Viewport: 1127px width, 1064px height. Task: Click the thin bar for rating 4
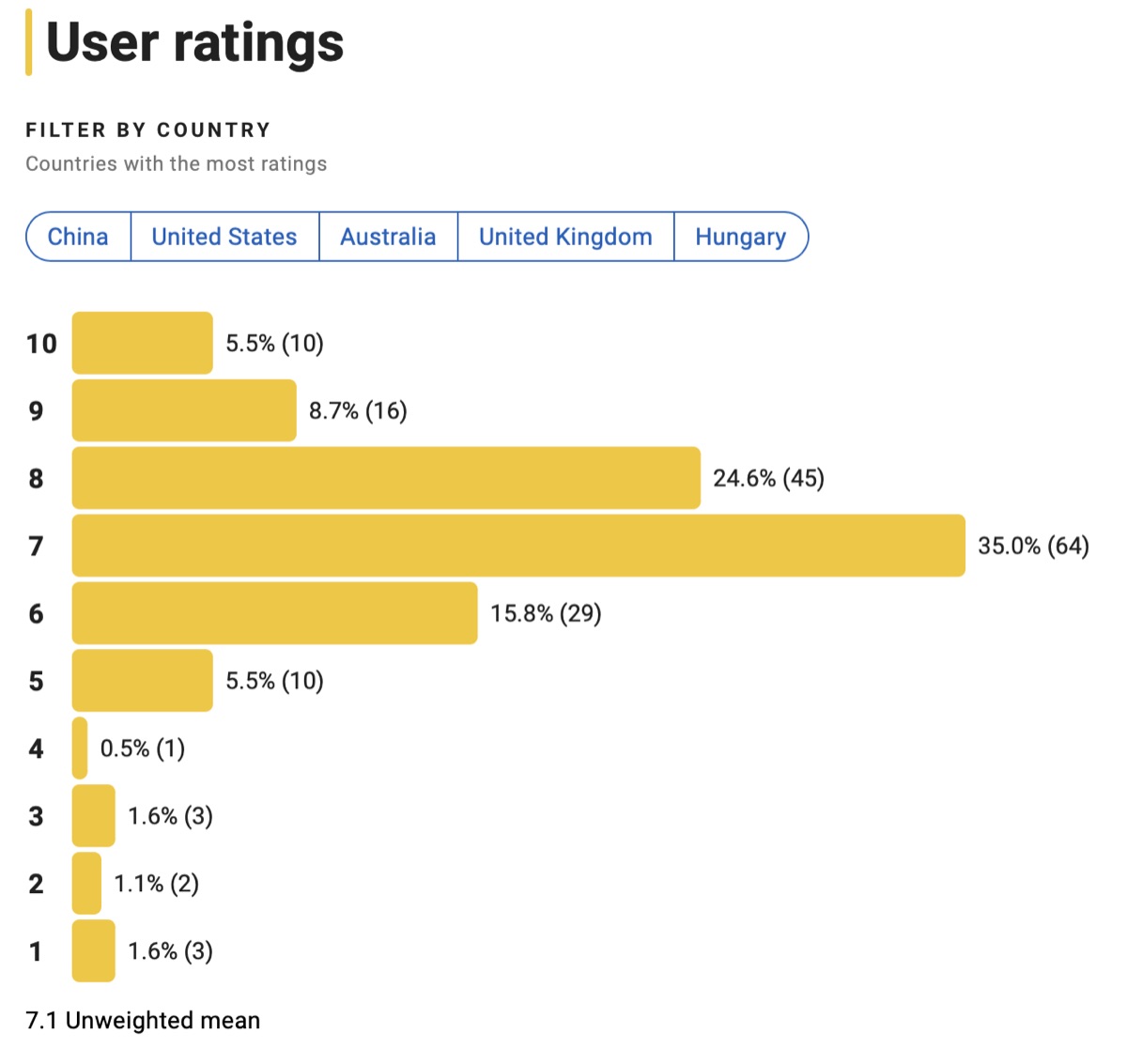point(80,748)
